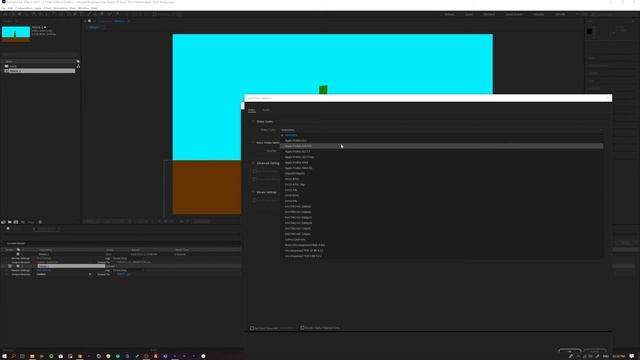Click the black color swatch in right panel
640x360 pixels.
pos(589,31)
